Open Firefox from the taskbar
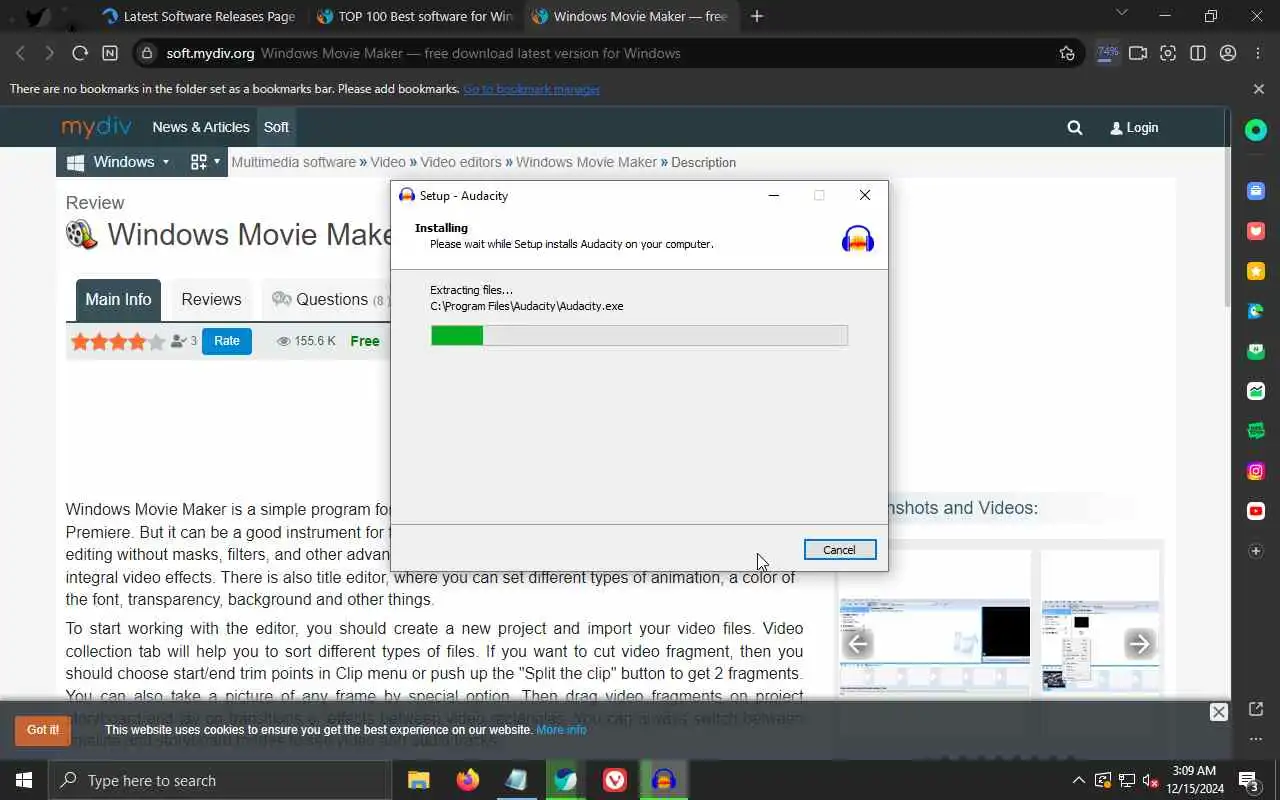1280x800 pixels. (x=467, y=780)
